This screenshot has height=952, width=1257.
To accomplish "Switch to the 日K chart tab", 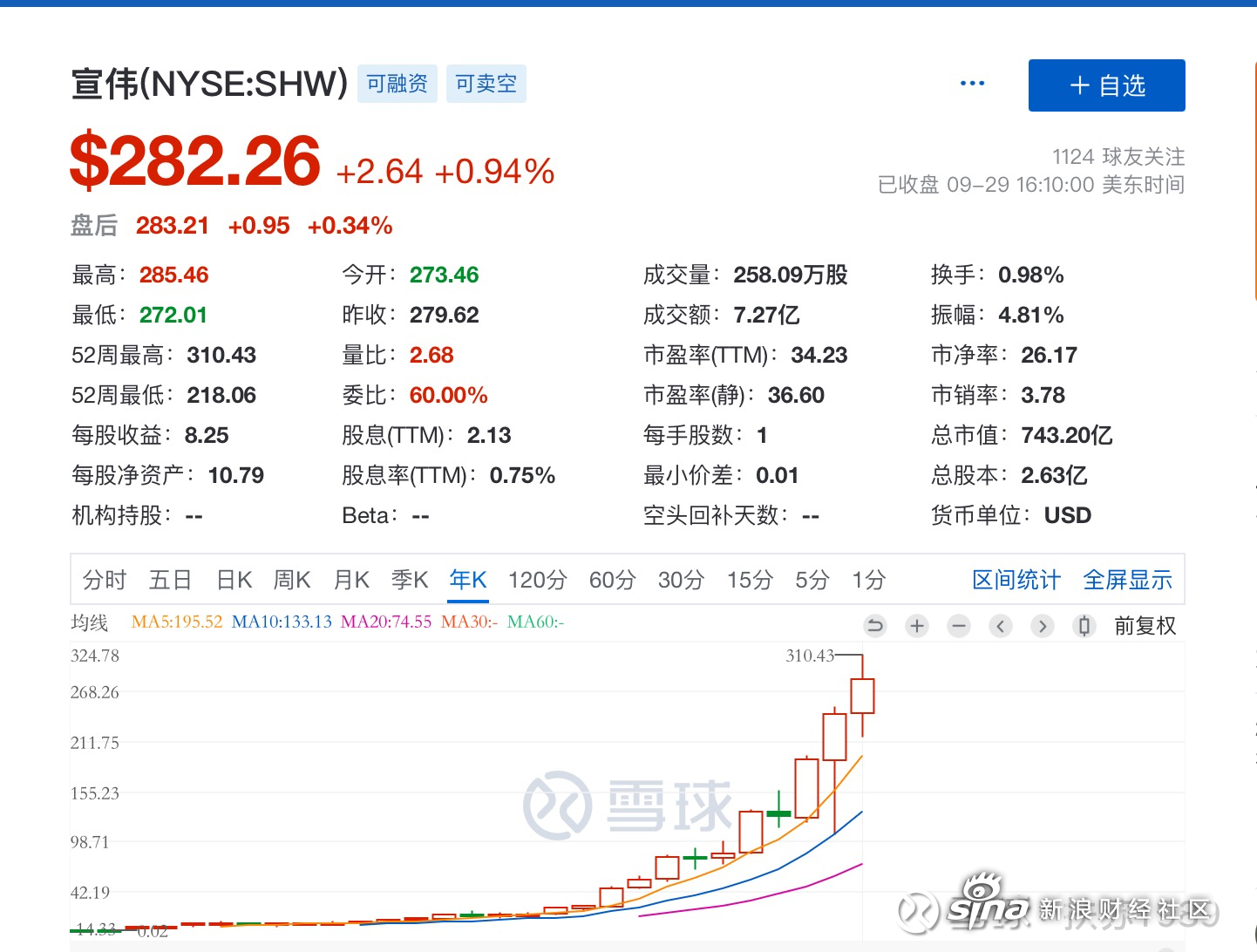I will (x=234, y=580).
